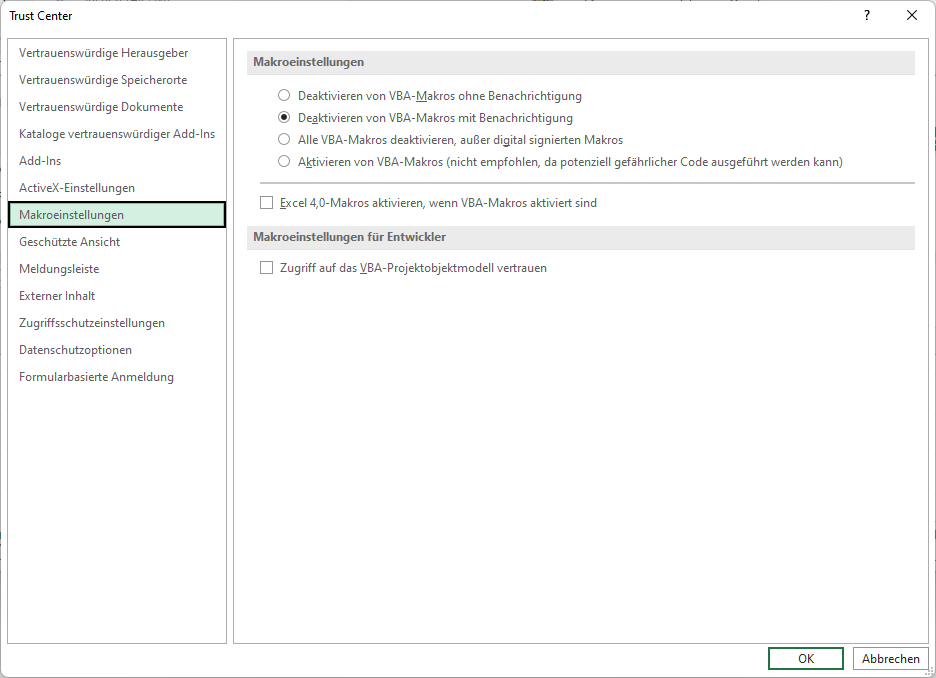Viewport: 936px width, 678px height.
Task: Click Abbrechen to cancel
Action: 891,658
